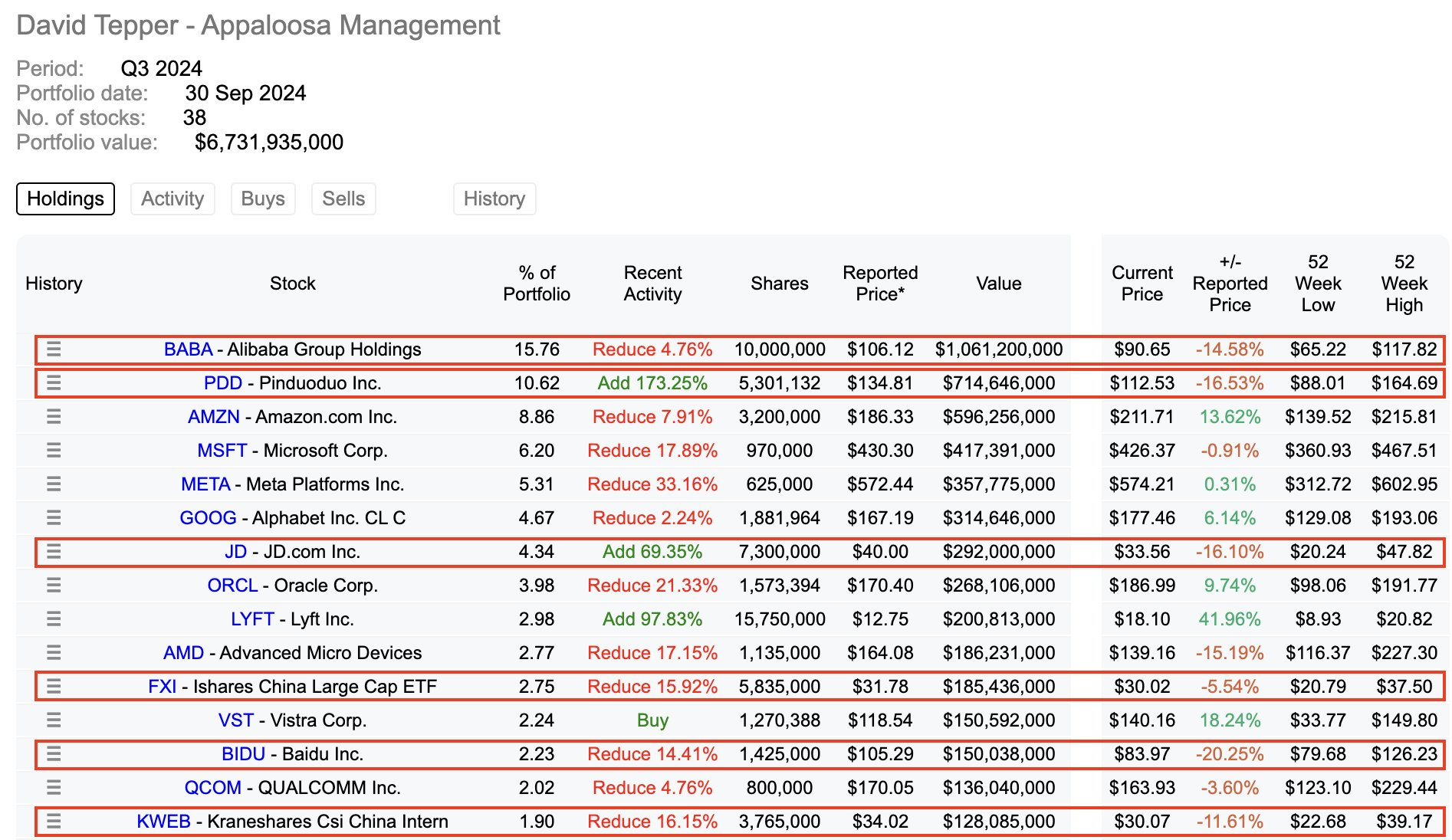Click portfolio value '$6,731,935,000'
This screenshot has width=1452, height=840.
pos(269,143)
